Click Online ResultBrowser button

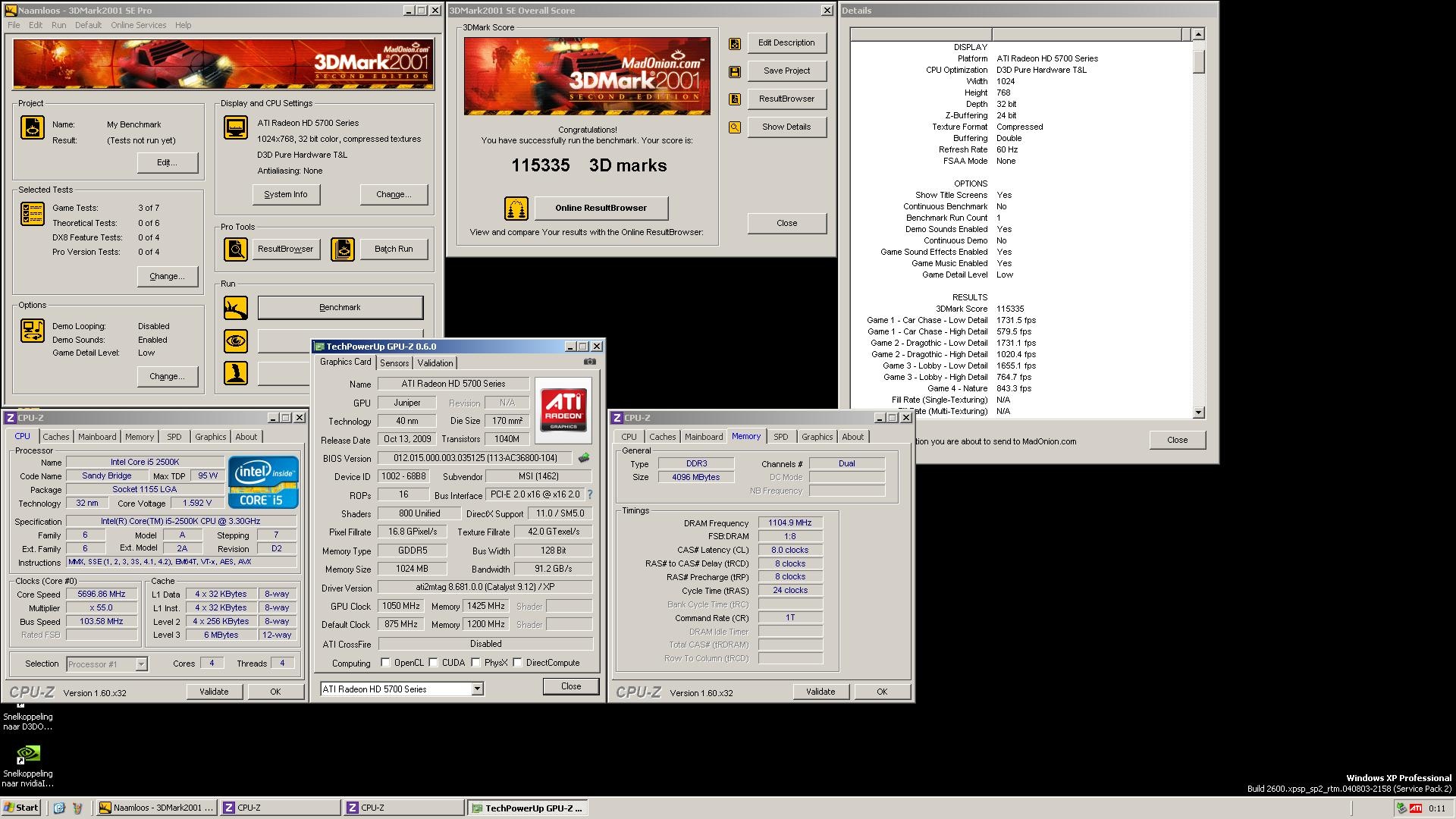[601, 208]
